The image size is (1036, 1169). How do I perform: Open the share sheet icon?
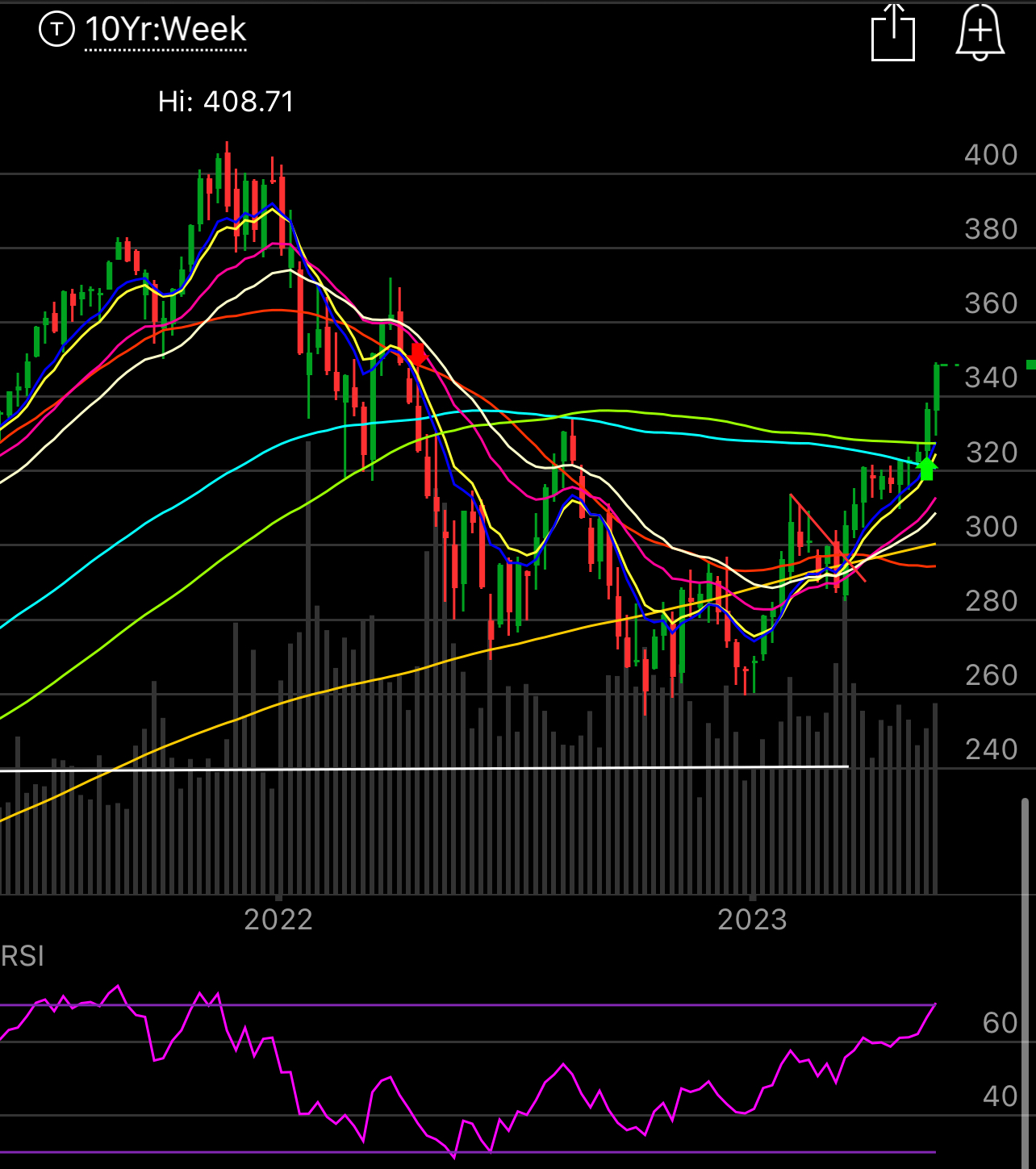pos(893,32)
